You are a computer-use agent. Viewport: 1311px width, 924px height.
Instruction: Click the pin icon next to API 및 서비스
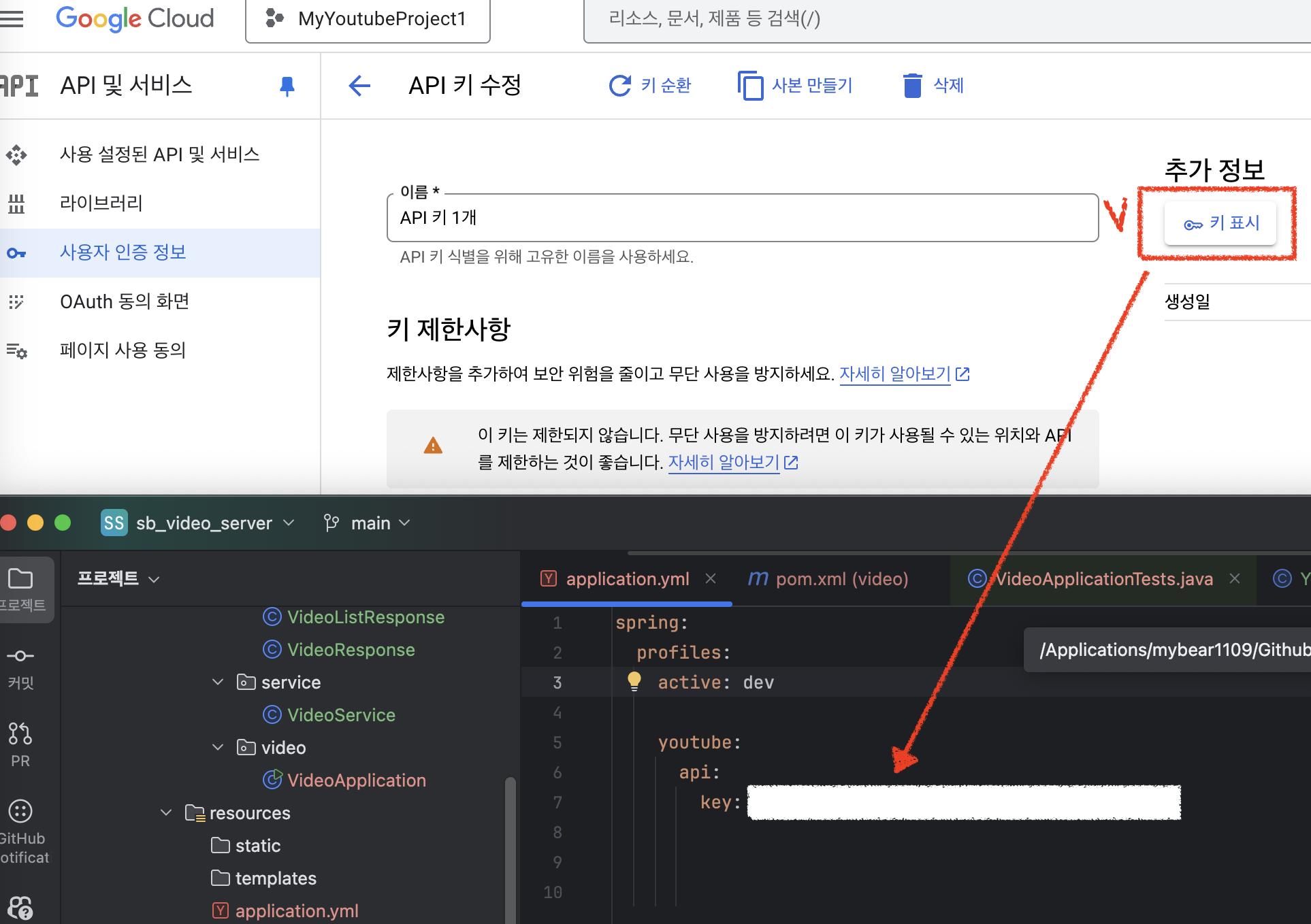click(x=287, y=86)
